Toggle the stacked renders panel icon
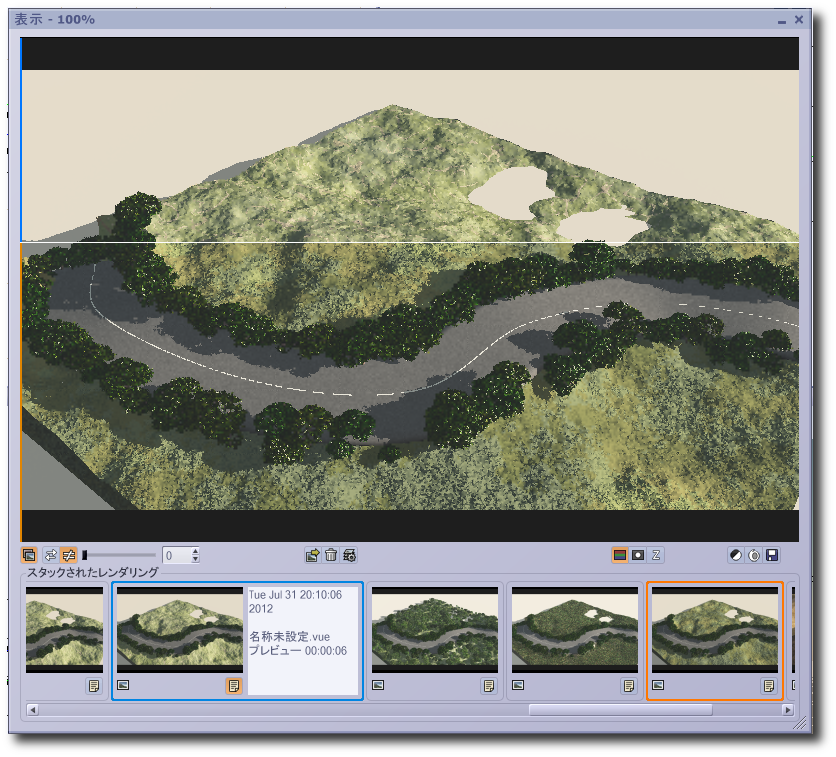 pos(29,555)
